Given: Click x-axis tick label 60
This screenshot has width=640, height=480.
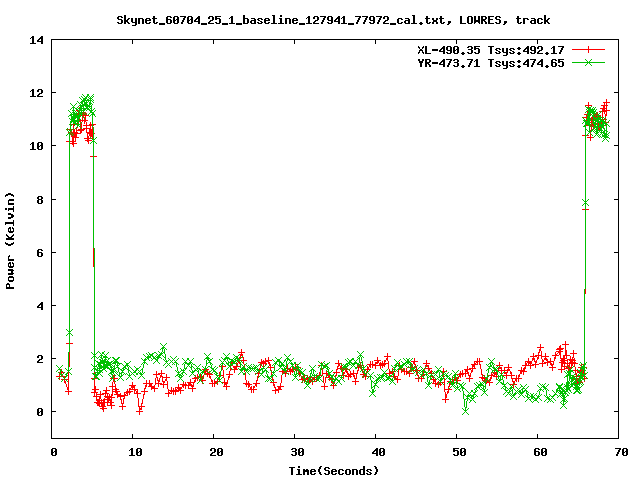Looking at the screenshot, I should (x=540, y=452).
